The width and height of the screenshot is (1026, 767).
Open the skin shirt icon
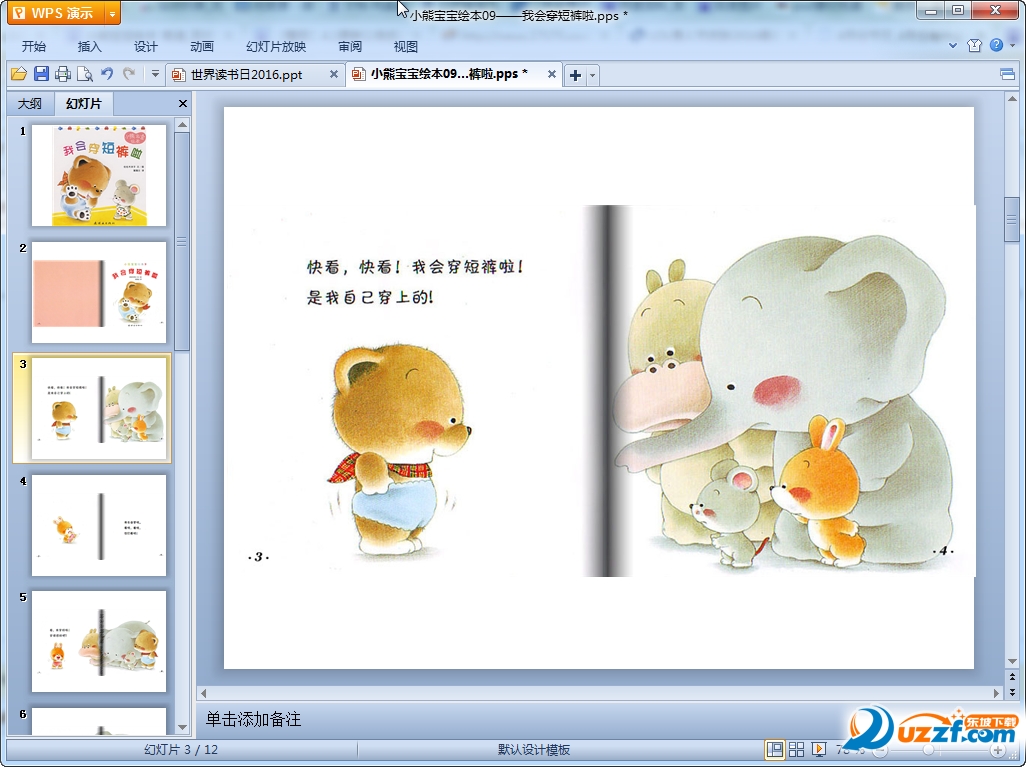[x=974, y=45]
